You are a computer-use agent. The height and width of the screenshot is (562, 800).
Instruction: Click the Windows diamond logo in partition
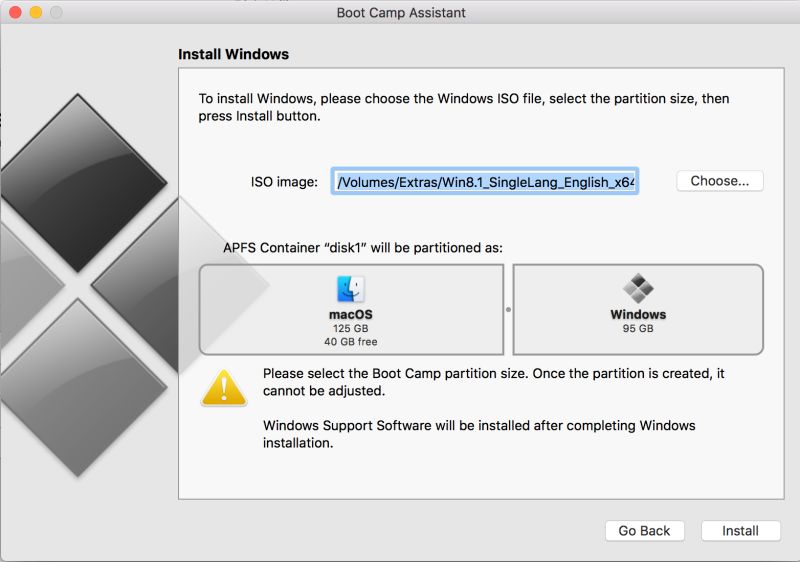[638, 288]
